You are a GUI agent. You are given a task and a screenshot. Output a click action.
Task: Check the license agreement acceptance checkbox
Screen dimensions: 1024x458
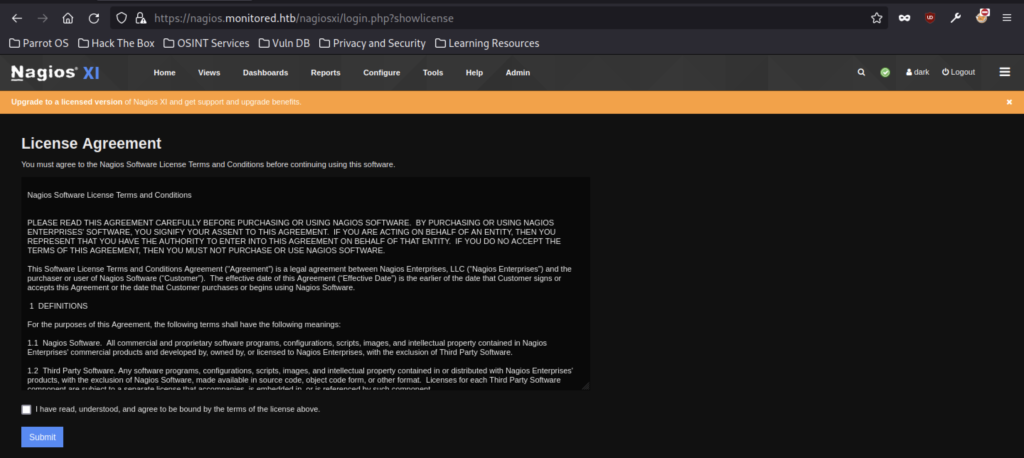26,409
